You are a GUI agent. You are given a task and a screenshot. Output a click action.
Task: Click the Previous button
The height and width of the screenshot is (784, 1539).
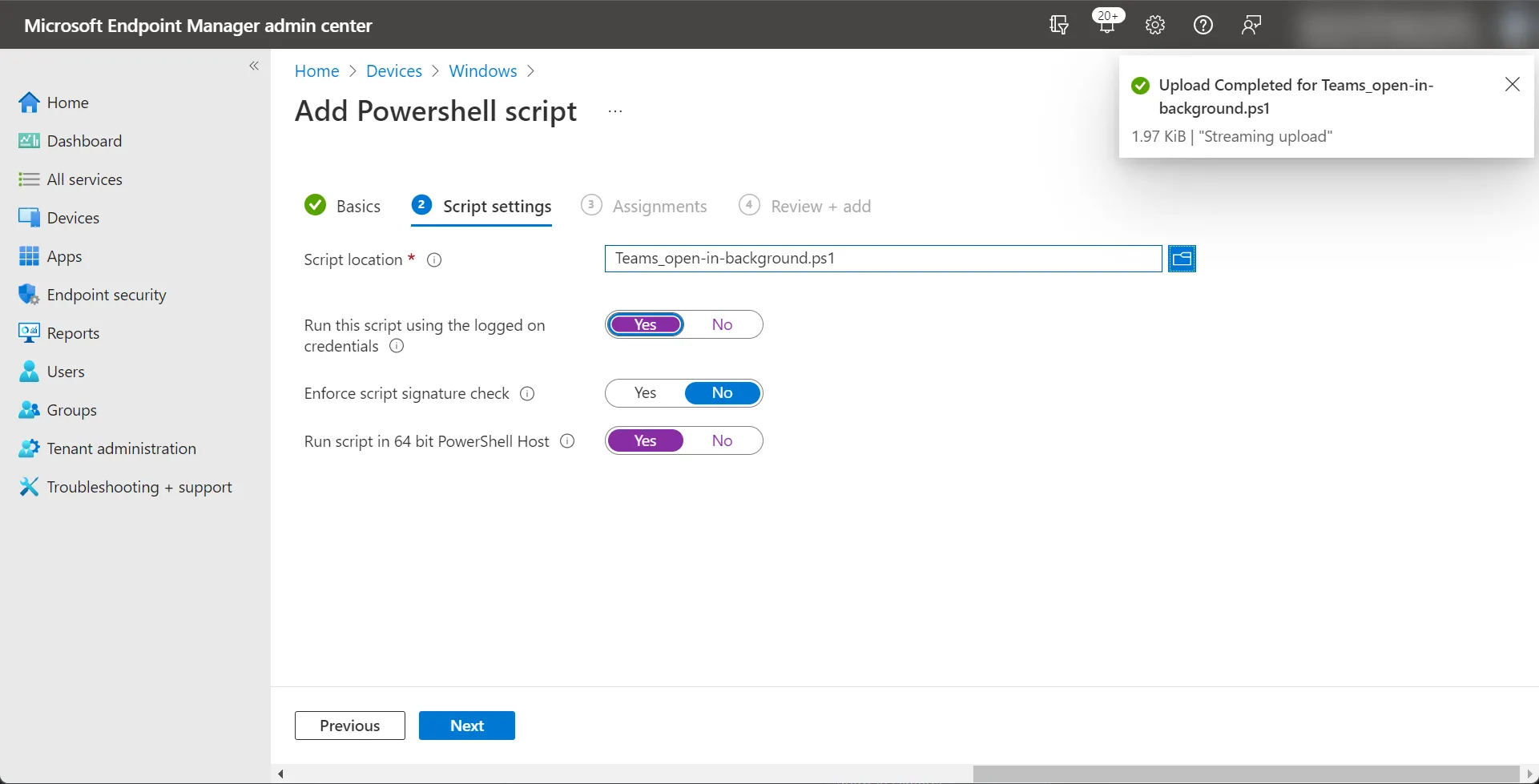pos(350,726)
